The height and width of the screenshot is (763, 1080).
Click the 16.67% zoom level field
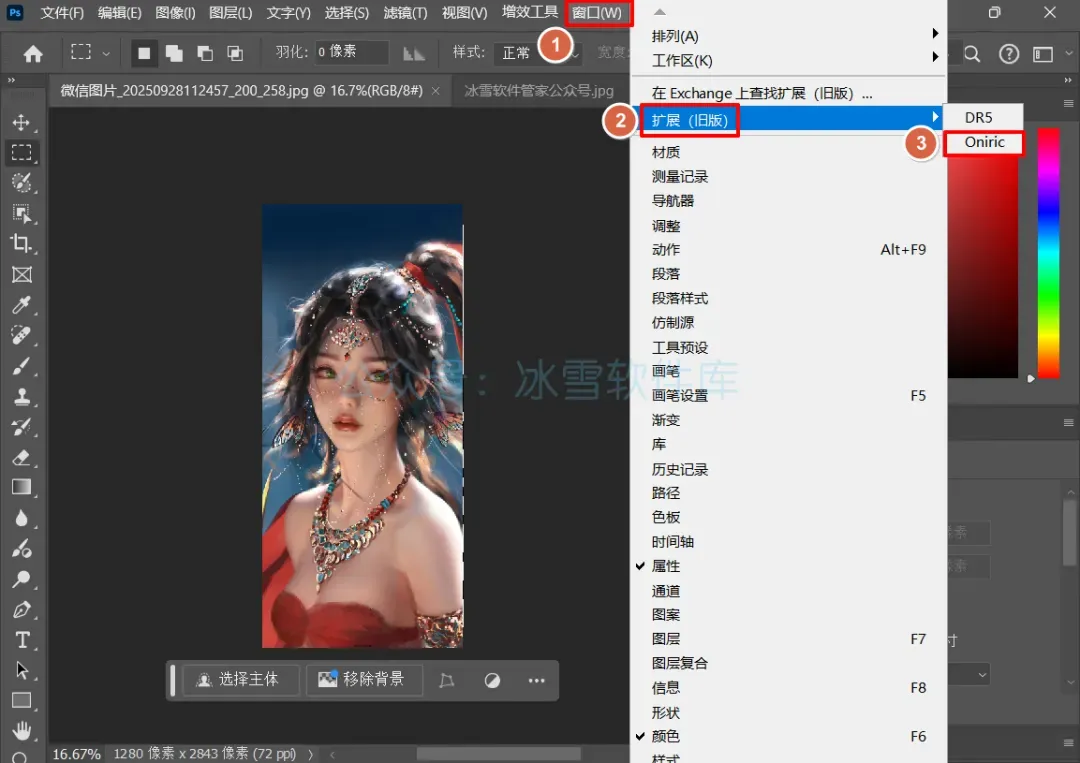point(76,754)
